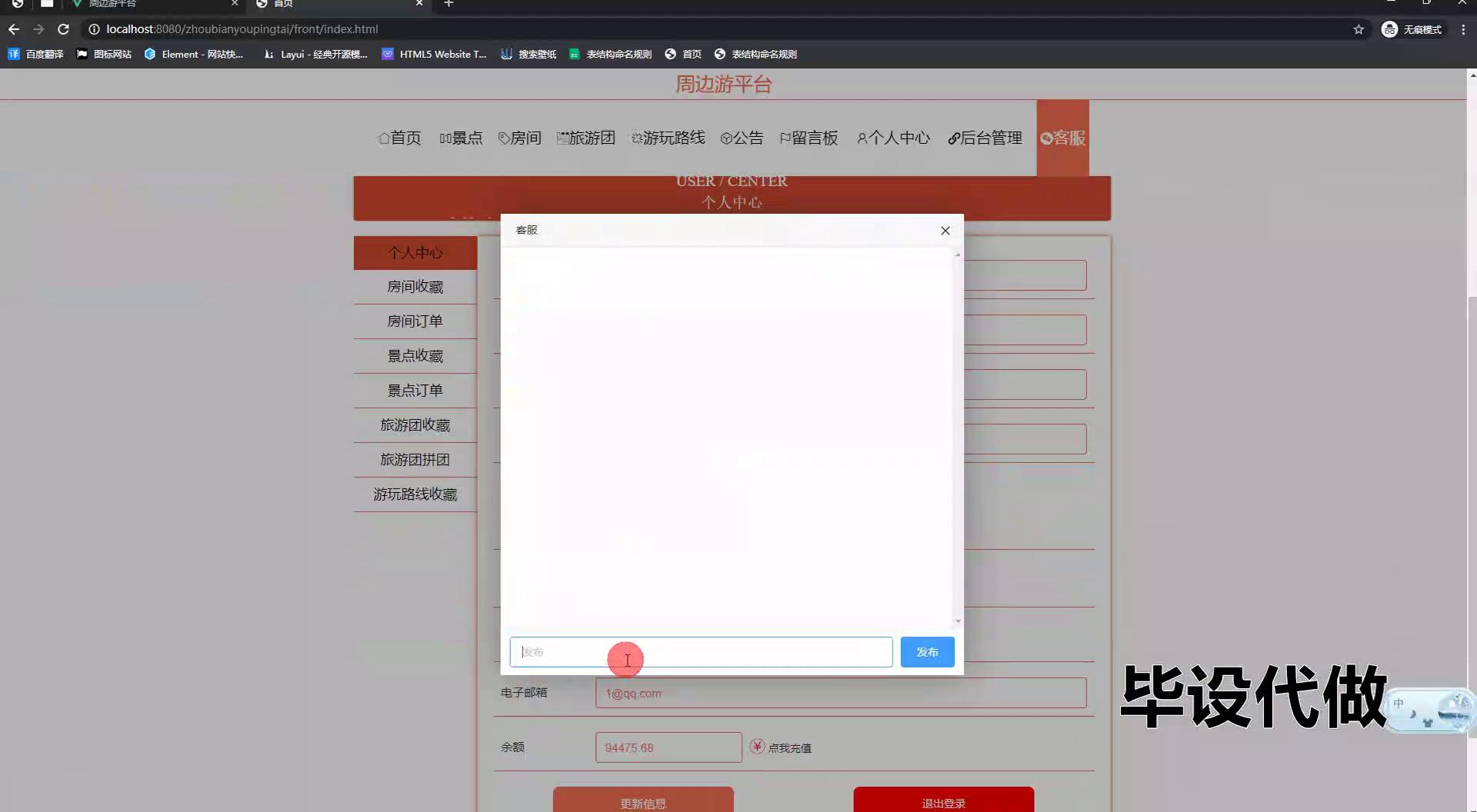Open the Element bookmark

tap(194, 54)
